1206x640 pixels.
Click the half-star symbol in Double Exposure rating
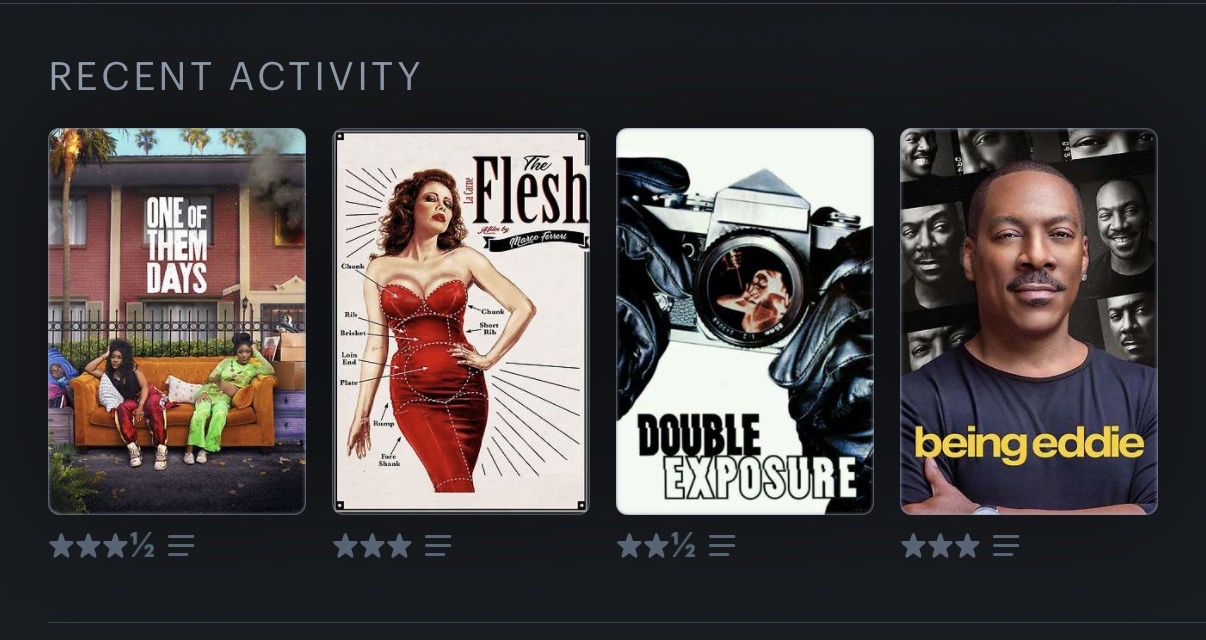point(683,546)
